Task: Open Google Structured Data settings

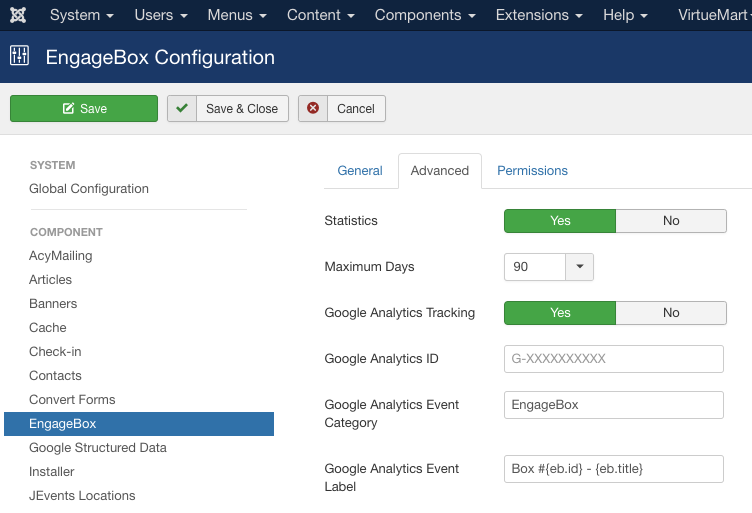Action: tap(98, 448)
